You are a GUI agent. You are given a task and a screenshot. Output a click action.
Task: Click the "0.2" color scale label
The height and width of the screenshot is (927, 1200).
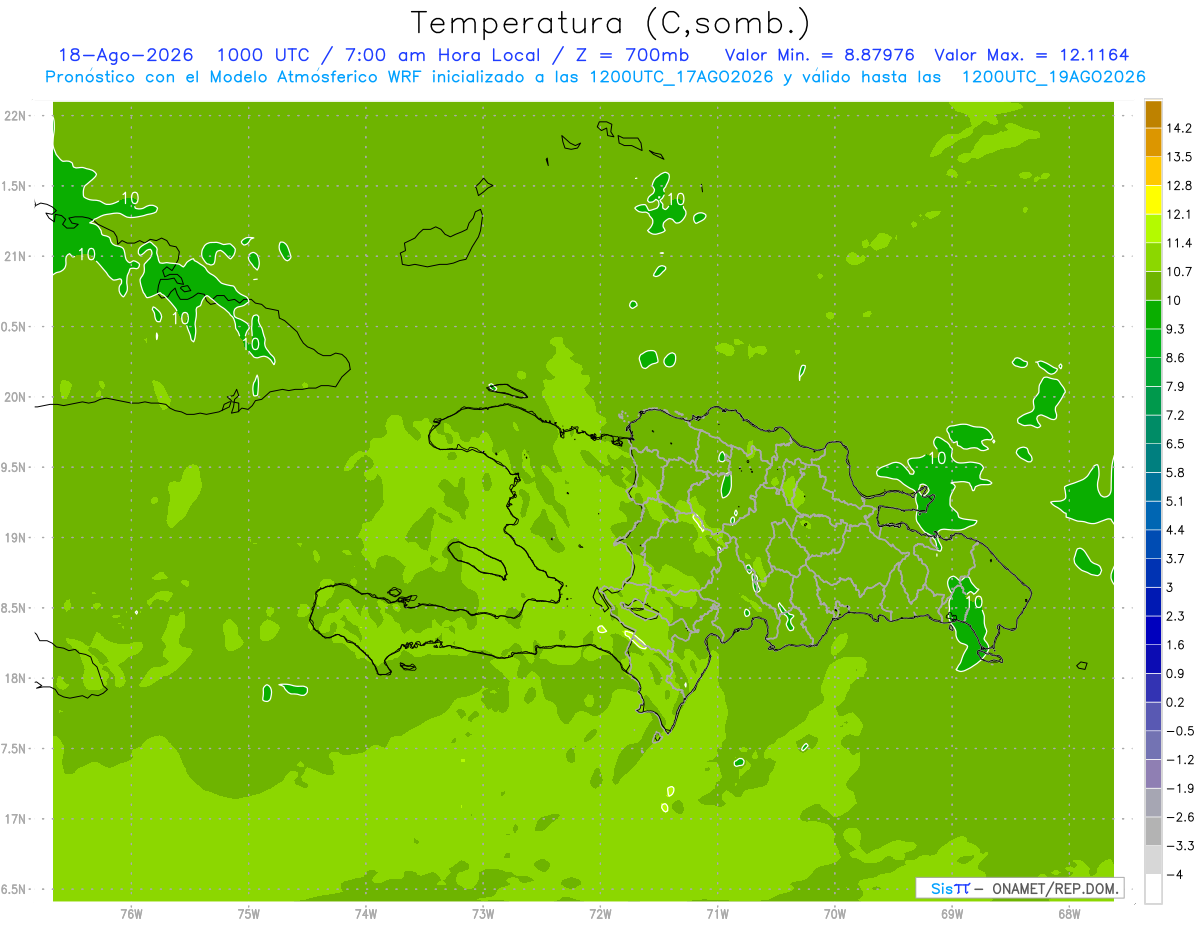coord(1176,703)
